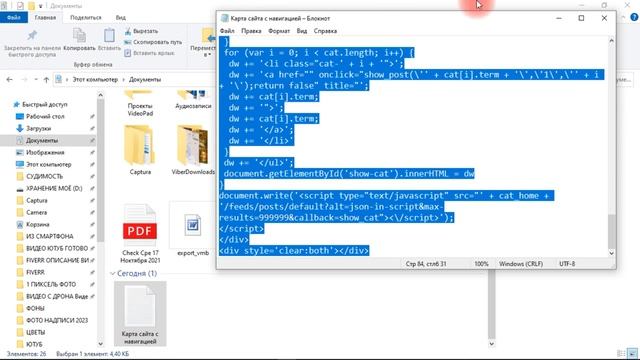This screenshot has height=360, width=640.
Task: Open the ФОНЫ sidebar folder
Action: pyautogui.click(x=35, y=308)
